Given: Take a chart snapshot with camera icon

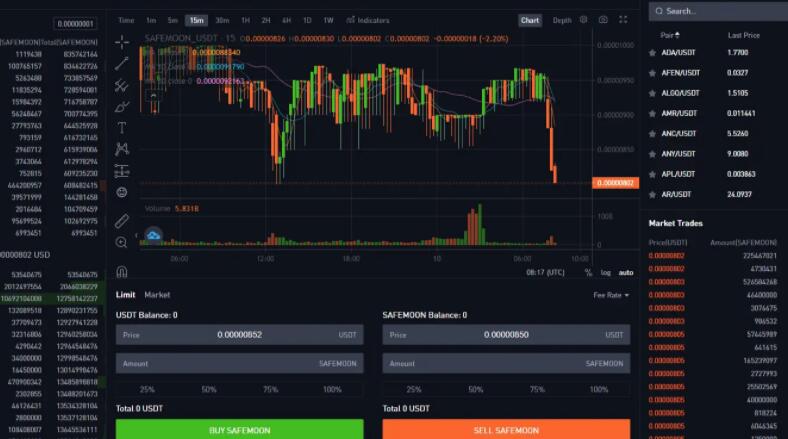Looking at the screenshot, I should tap(603, 20).
